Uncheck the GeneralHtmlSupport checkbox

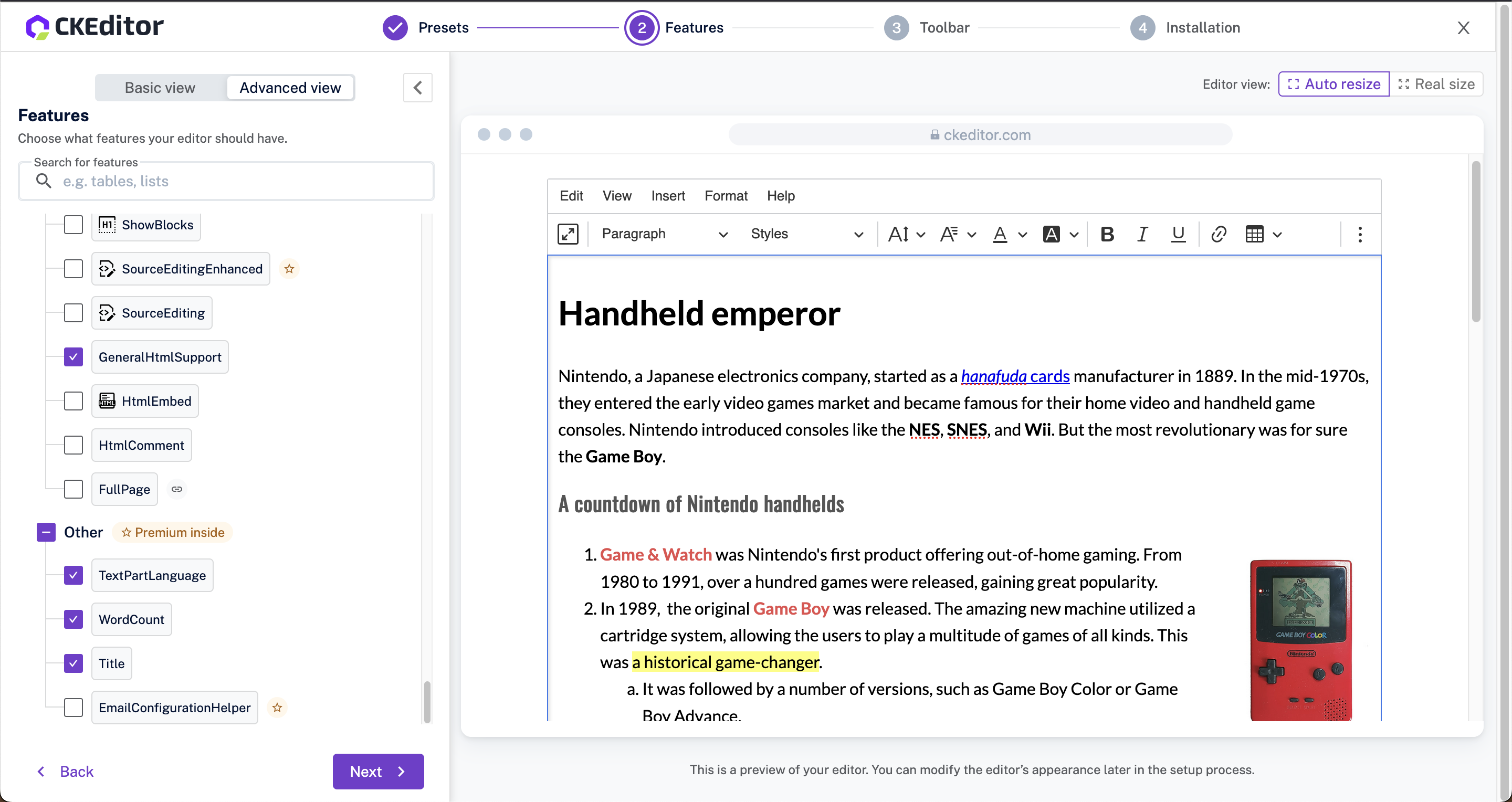point(73,357)
